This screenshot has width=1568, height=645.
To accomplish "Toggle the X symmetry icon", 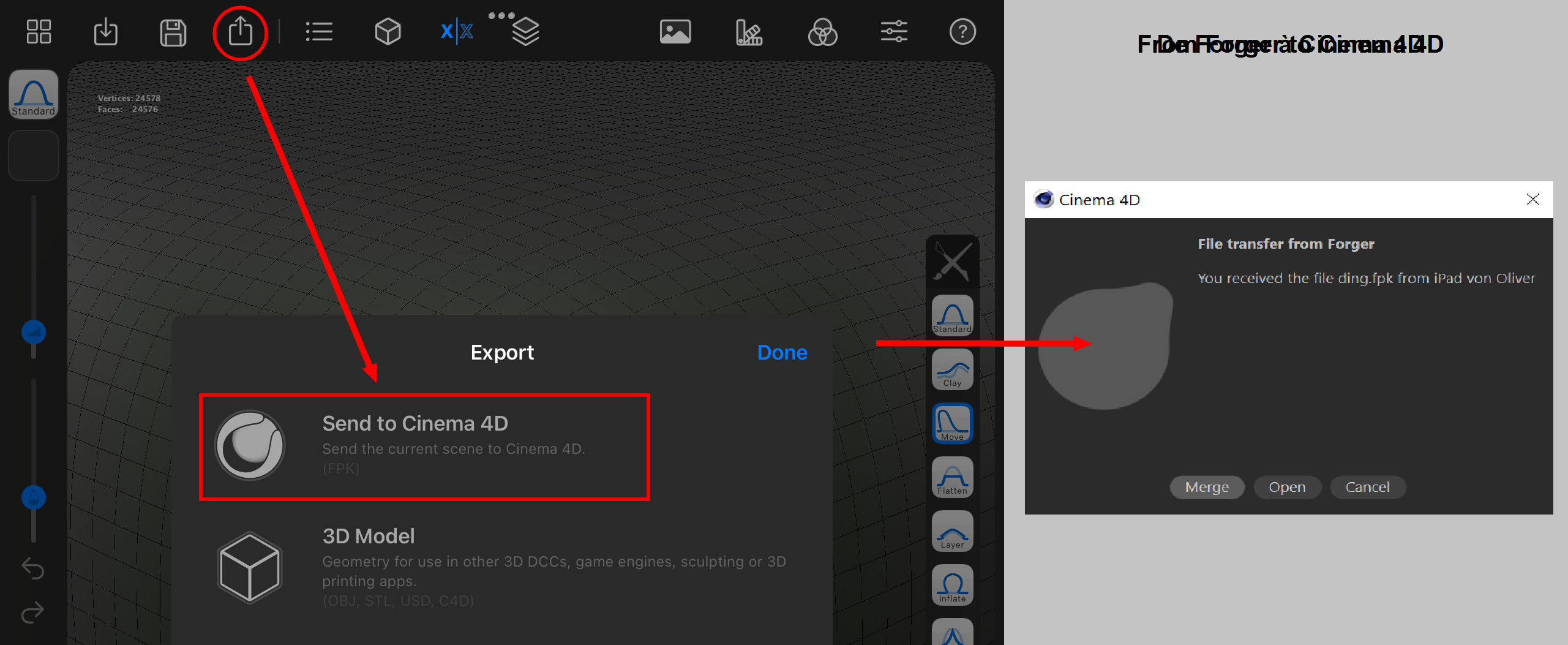I will [457, 32].
